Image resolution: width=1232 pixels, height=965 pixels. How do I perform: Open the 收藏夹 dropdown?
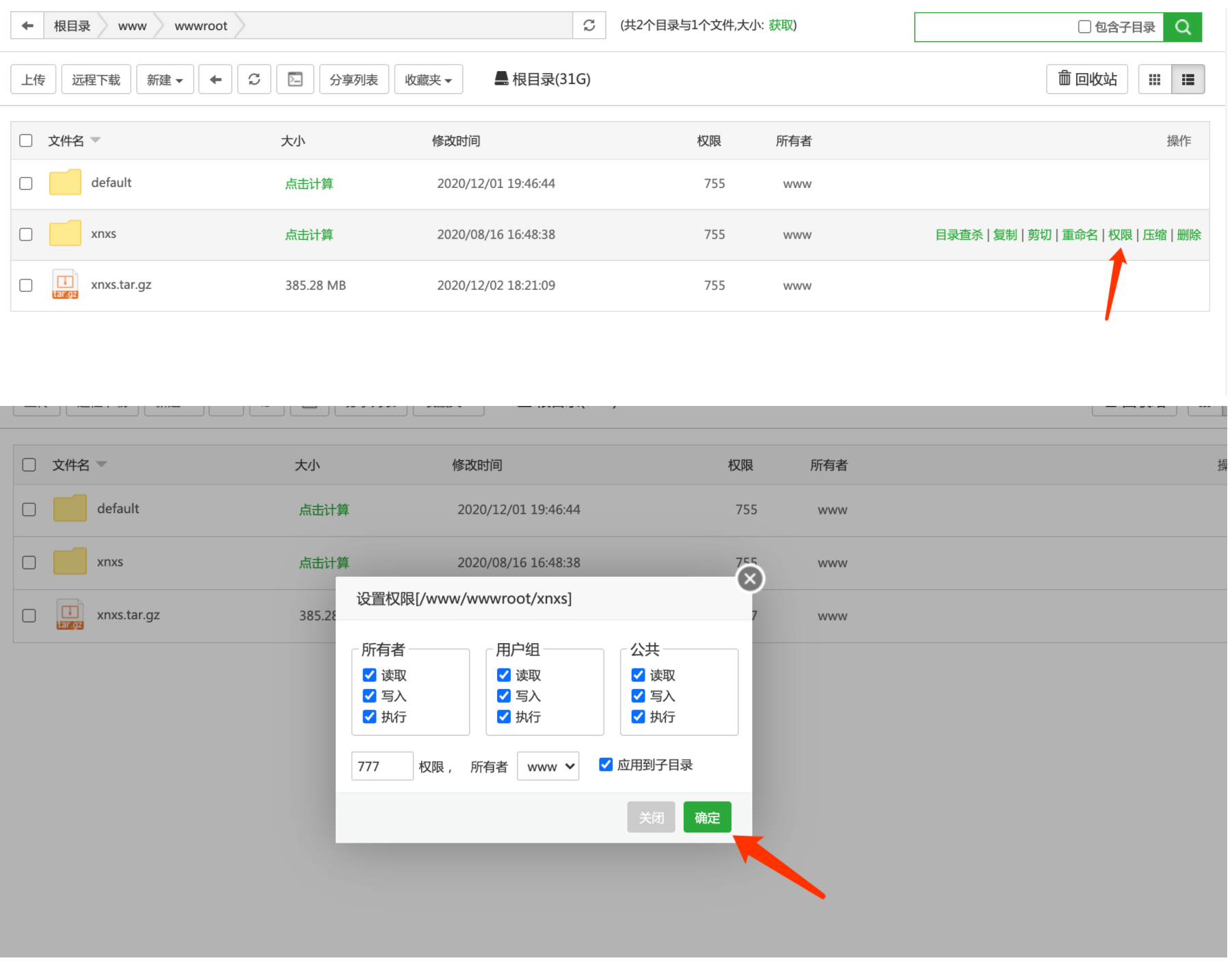click(430, 80)
